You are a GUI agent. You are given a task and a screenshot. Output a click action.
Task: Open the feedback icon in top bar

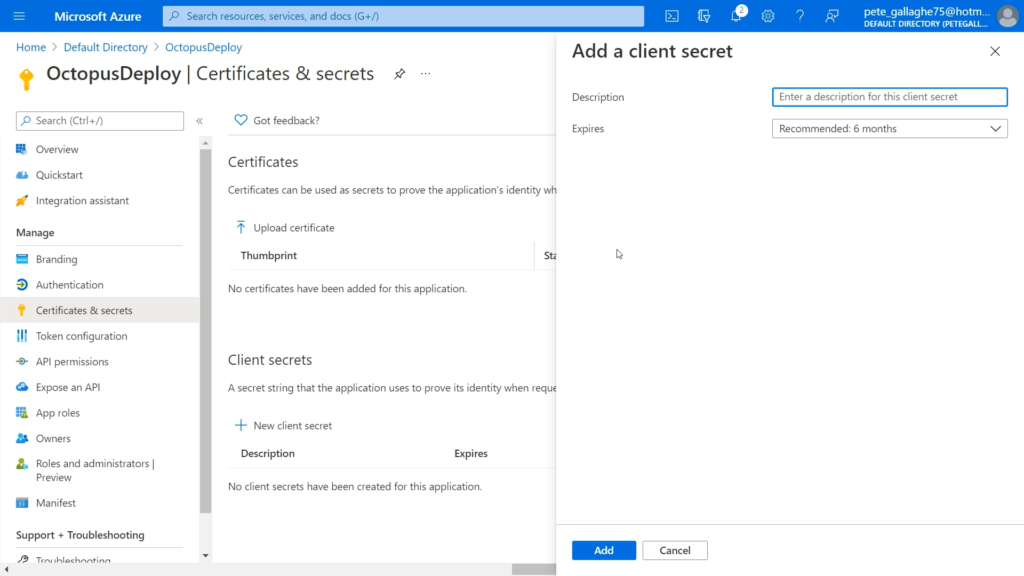(x=831, y=16)
